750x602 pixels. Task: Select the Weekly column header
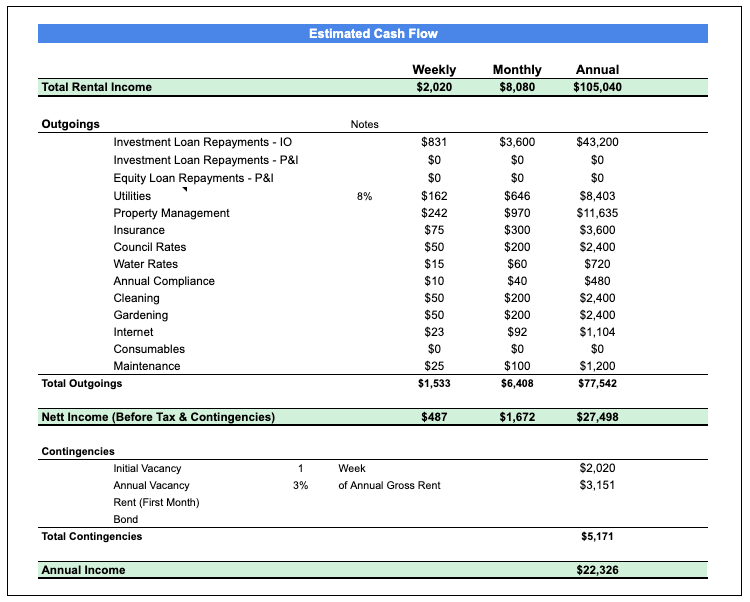[x=434, y=70]
